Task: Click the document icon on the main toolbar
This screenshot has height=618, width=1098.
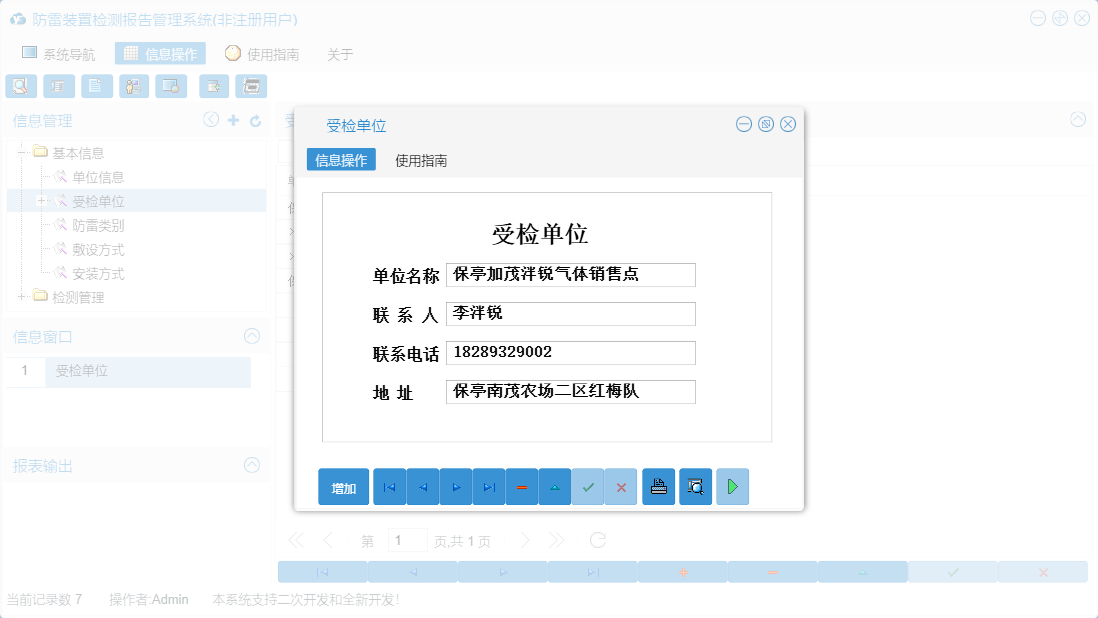Action: click(x=96, y=86)
